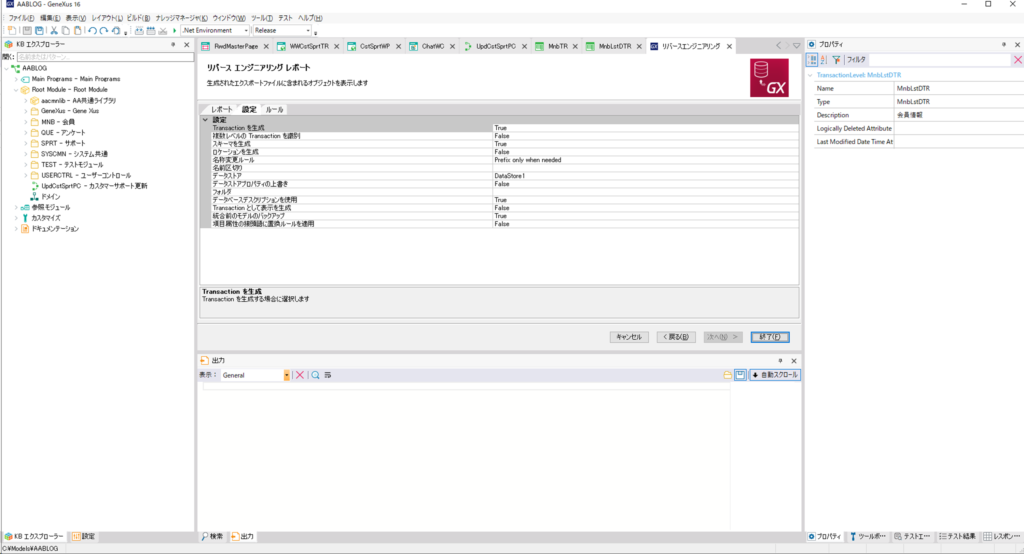Click the Cut scissors icon
Image resolution: width=1024 pixels, height=554 pixels.
tap(54, 31)
